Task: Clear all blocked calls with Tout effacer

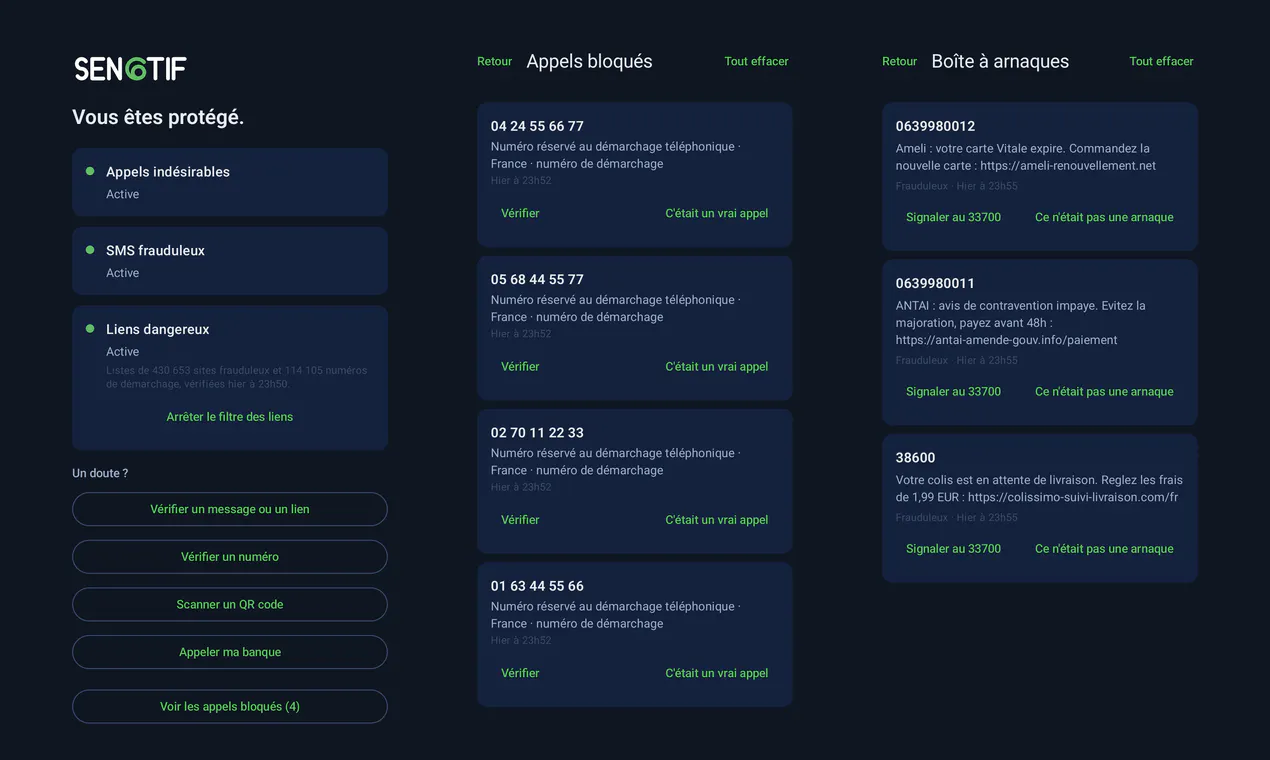Action: coord(756,62)
